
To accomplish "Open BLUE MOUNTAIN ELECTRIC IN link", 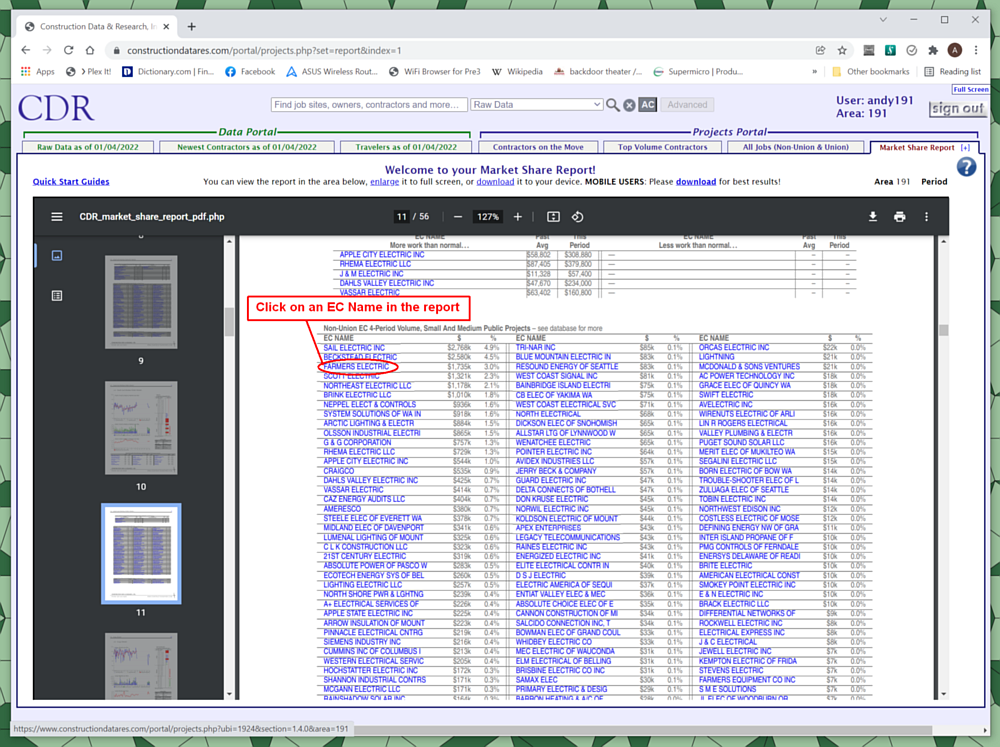I will [x=563, y=357].
